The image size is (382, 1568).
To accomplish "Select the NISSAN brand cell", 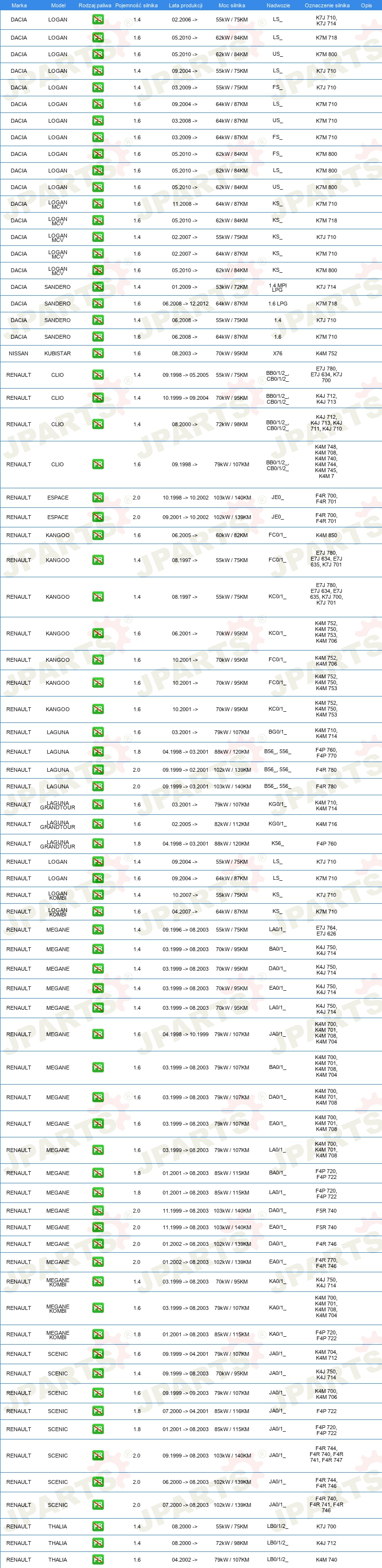I will coord(19,354).
